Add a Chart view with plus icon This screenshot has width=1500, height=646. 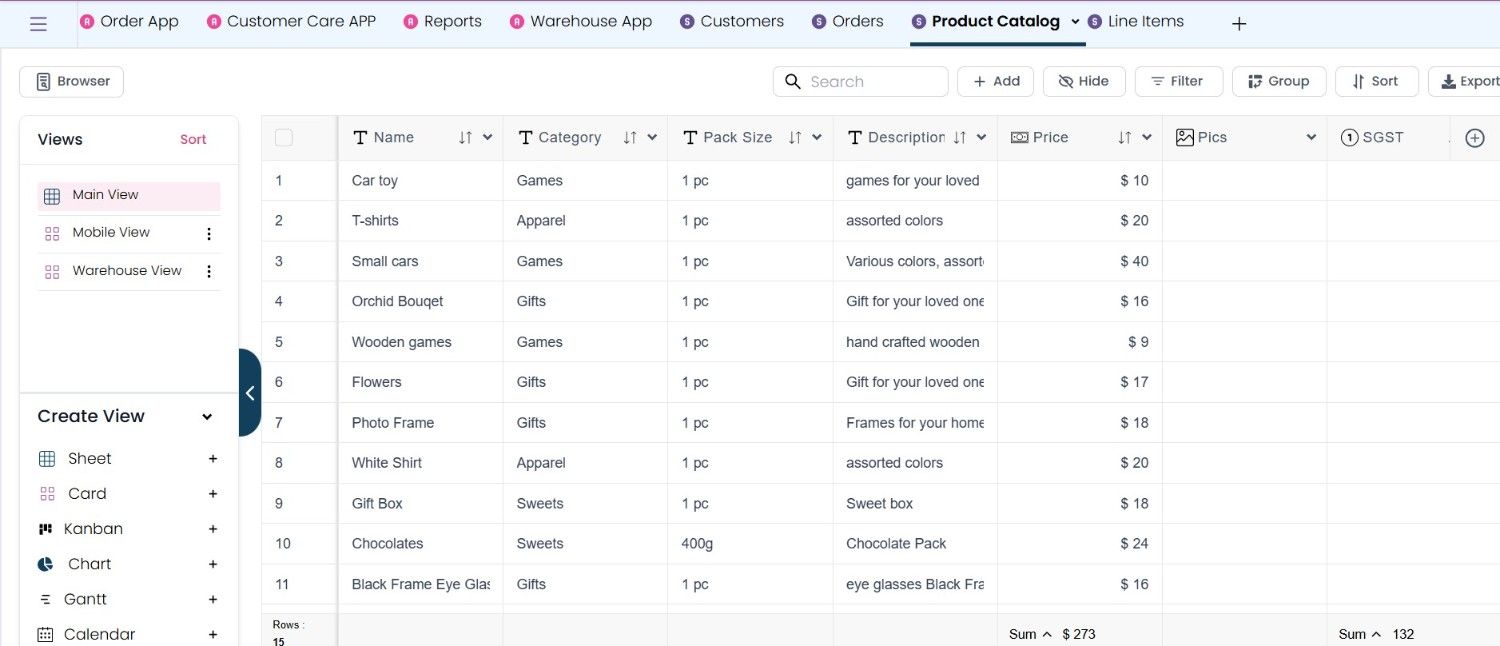click(x=213, y=564)
